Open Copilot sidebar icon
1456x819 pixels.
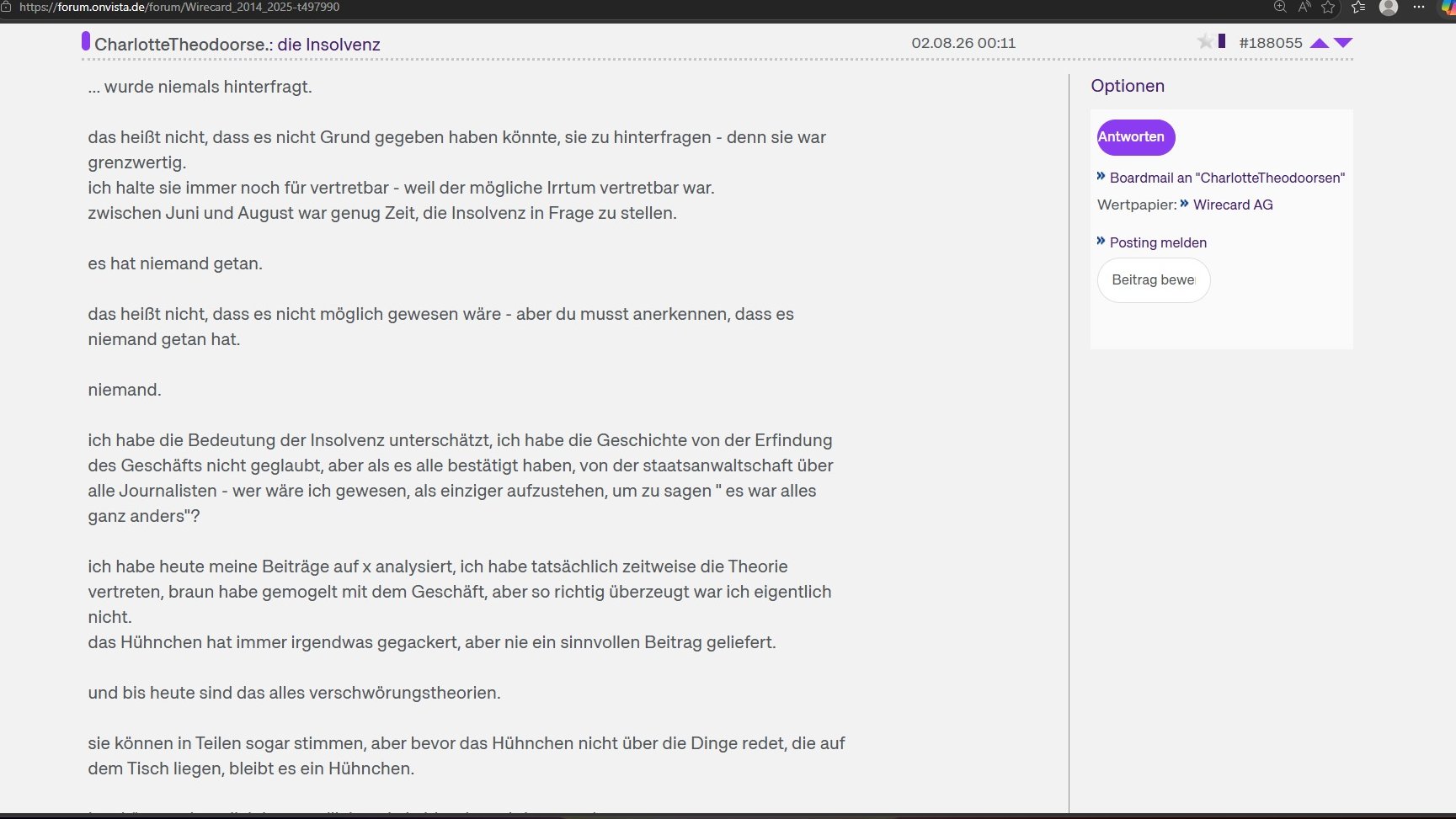(x=1448, y=8)
